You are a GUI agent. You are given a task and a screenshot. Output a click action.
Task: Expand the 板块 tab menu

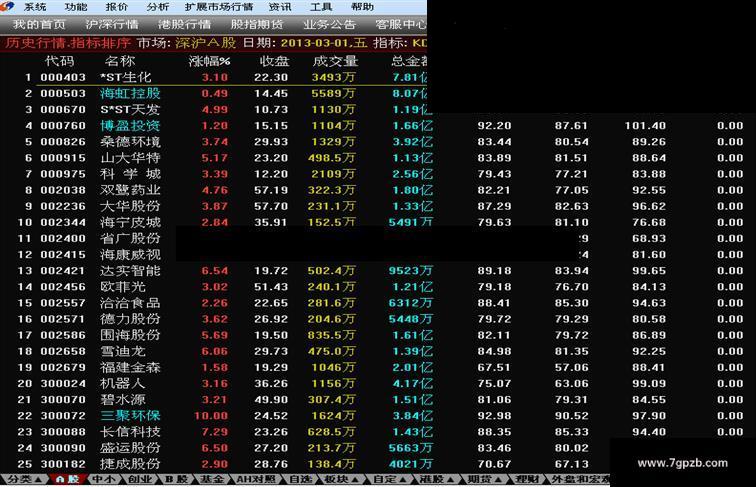click(x=341, y=479)
